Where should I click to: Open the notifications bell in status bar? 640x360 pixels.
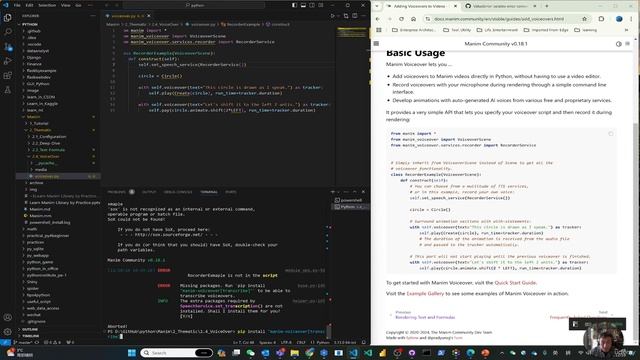[x=364, y=342]
